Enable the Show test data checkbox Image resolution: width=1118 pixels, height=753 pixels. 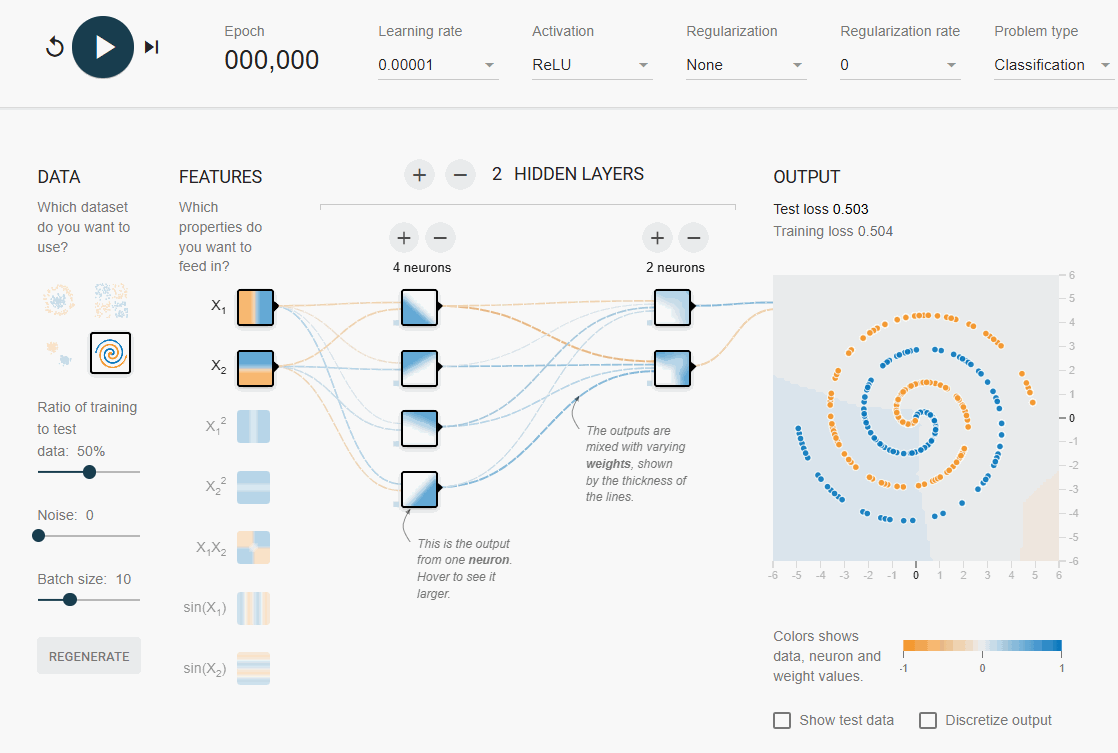(782, 720)
